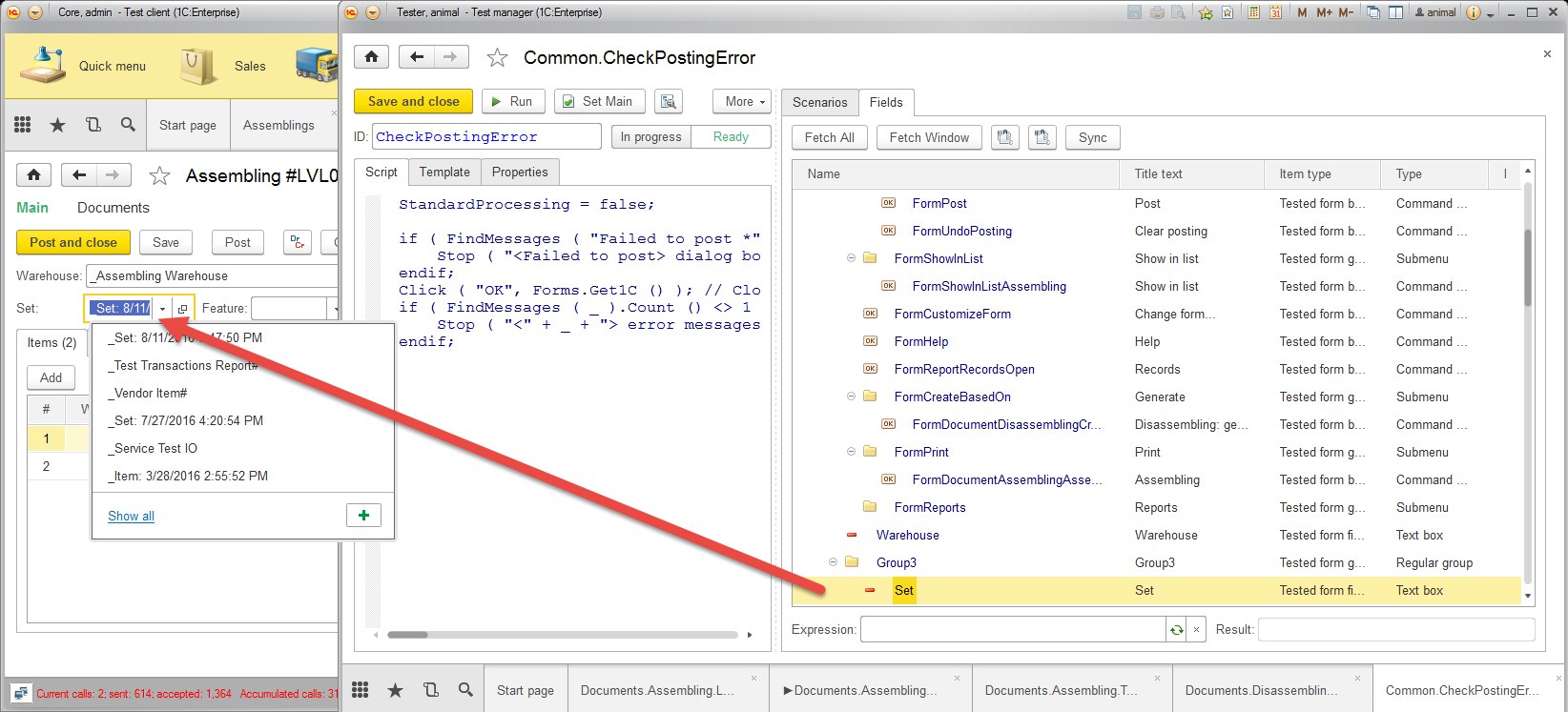This screenshot has height=712, width=1568.
Task: Click the fields list vertical scrollbar
Action: tap(1528, 267)
